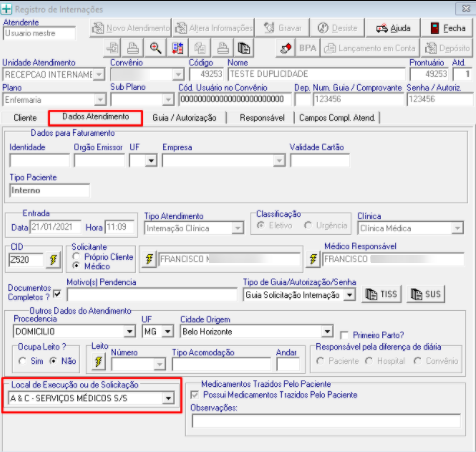Select Não for Ocupa Leito
476x452 pixels.
pyautogui.click(x=53, y=361)
